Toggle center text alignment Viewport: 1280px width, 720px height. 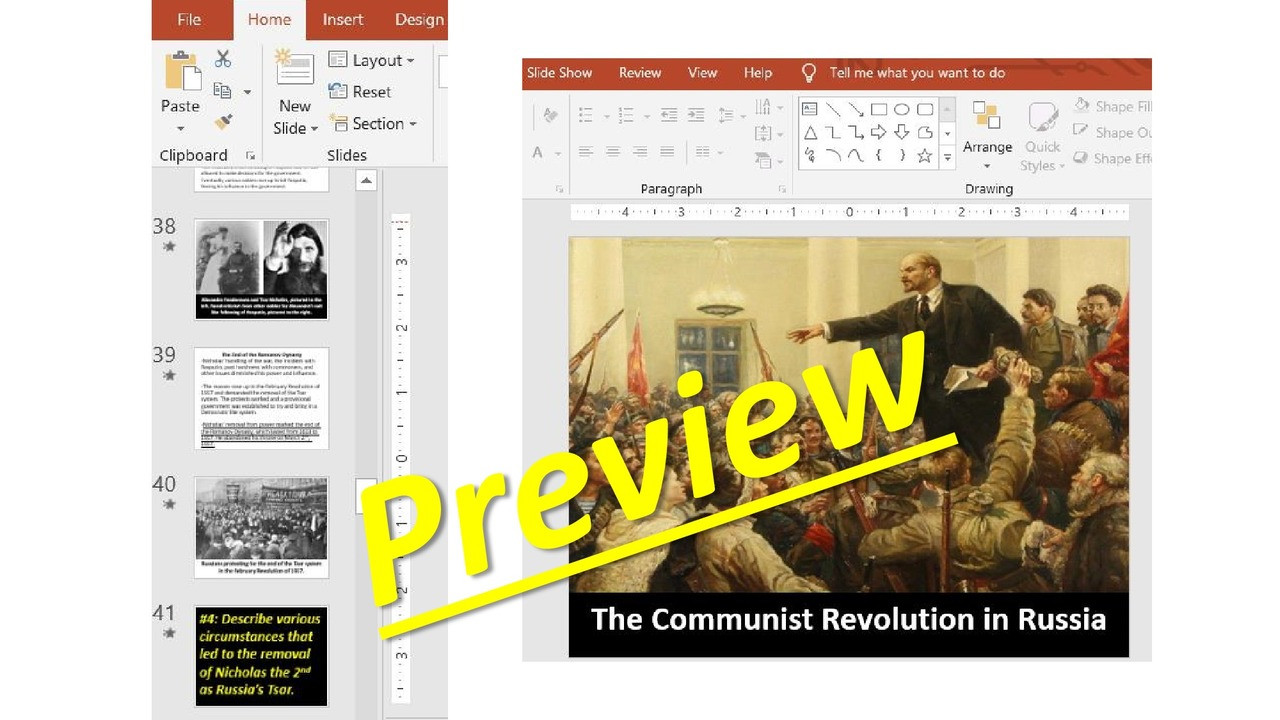[614, 151]
